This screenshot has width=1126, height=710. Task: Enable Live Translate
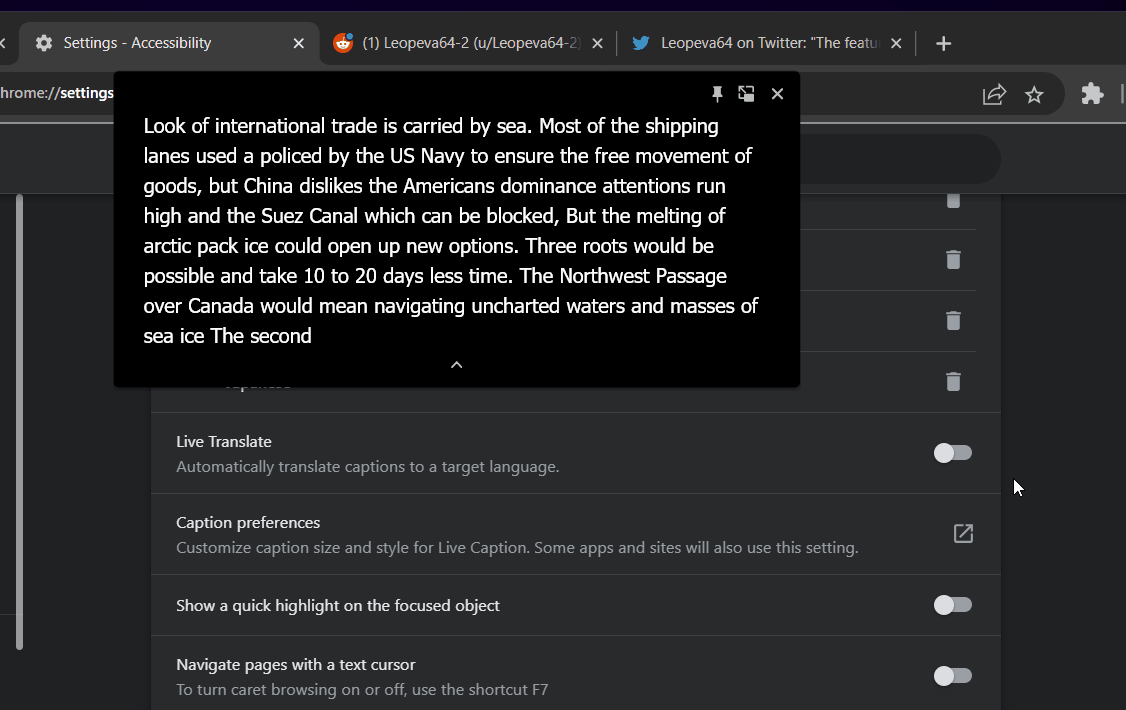(x=952, y=453)
